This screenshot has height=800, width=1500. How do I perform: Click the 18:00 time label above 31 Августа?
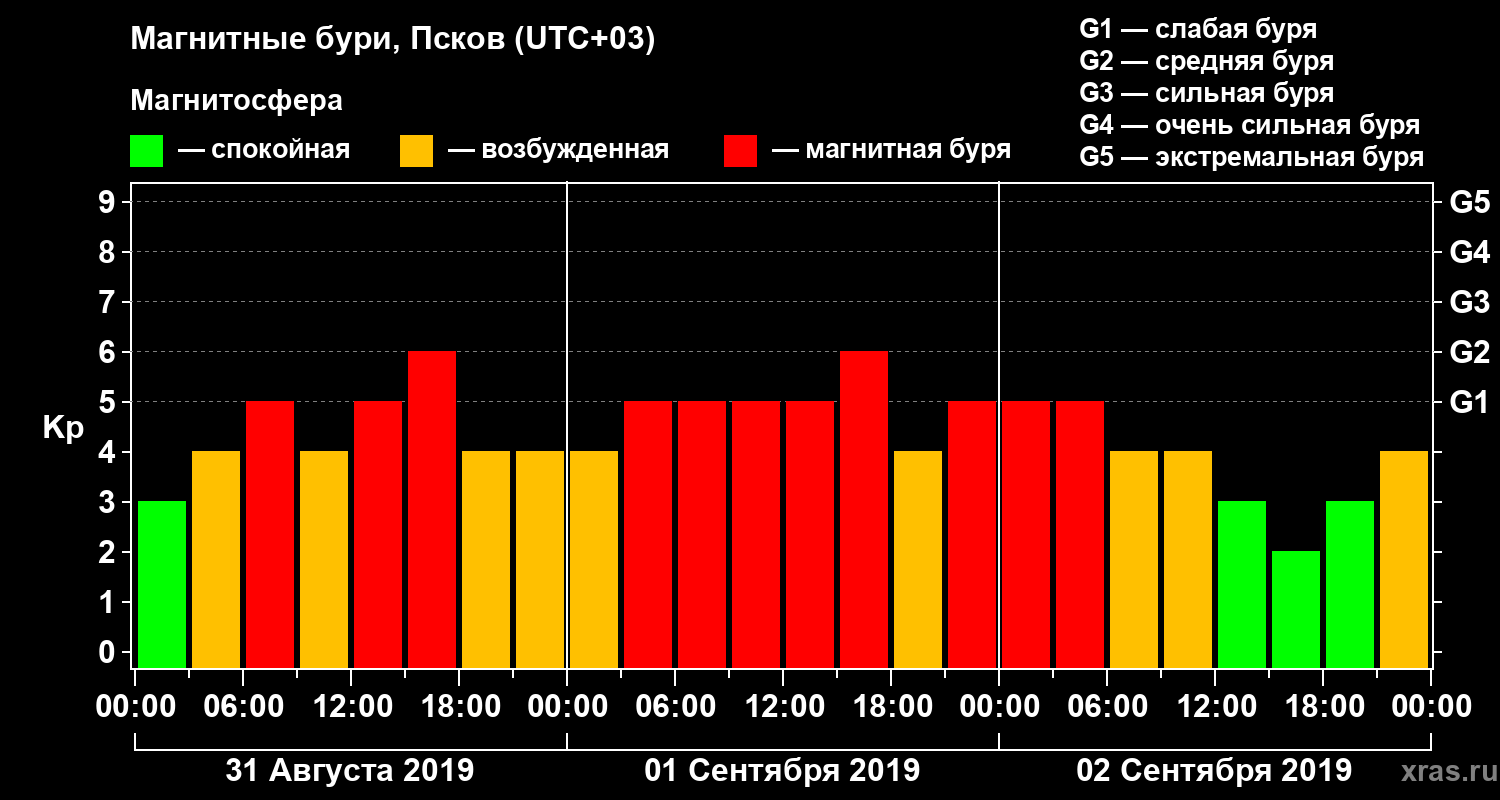(459, 706)
